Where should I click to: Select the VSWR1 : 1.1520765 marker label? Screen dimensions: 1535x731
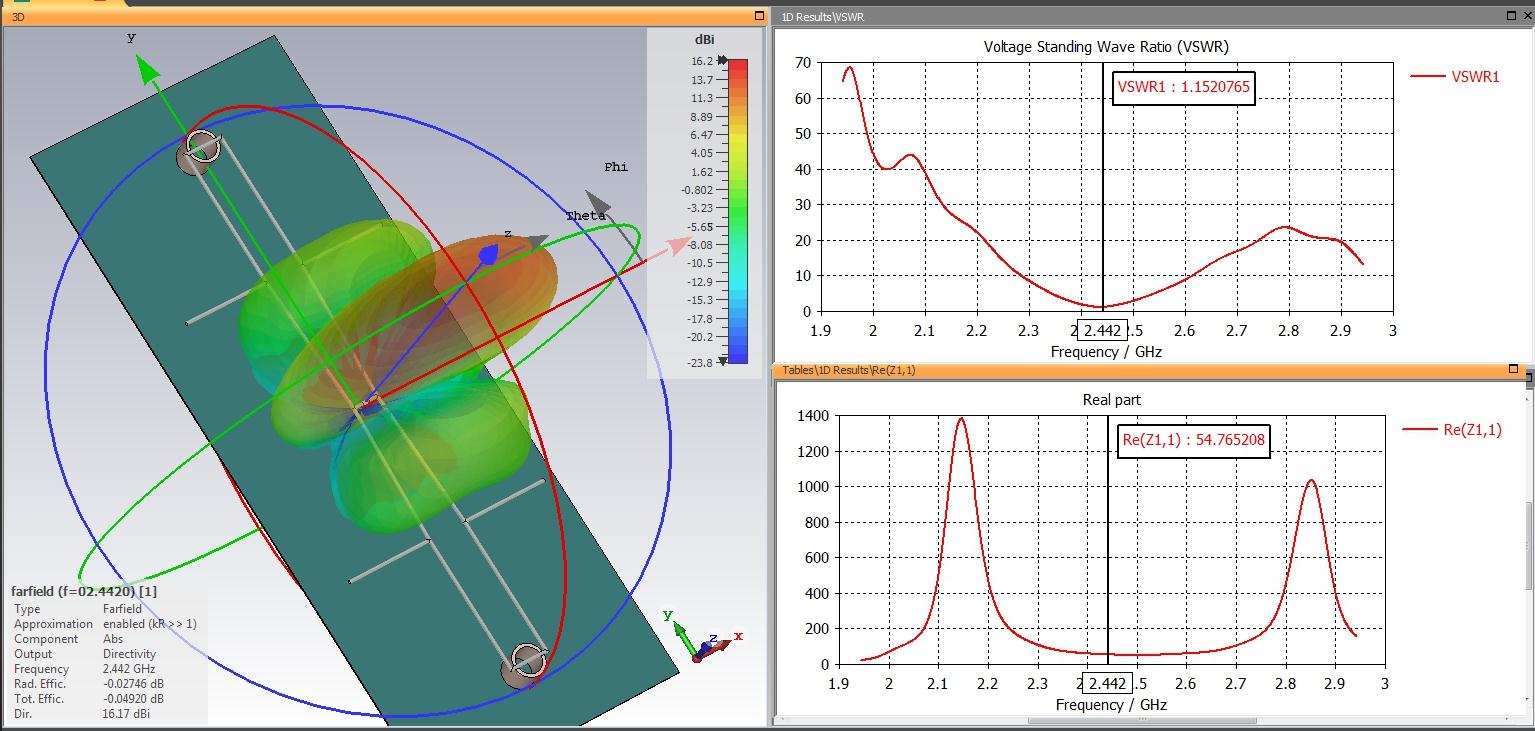1183,86
